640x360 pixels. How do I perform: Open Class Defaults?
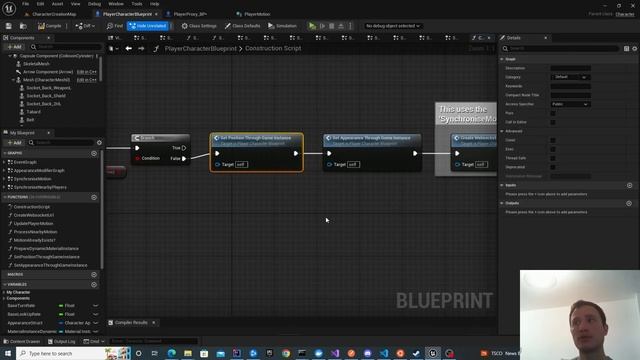(x=242, y=26)
